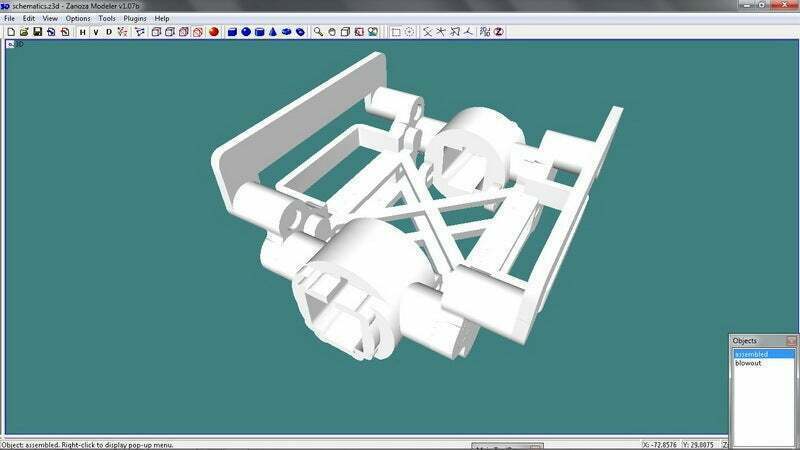This screenshot has width=800, height=450.
Task: Create a blue cone primitive
Action: pos(273,32)
